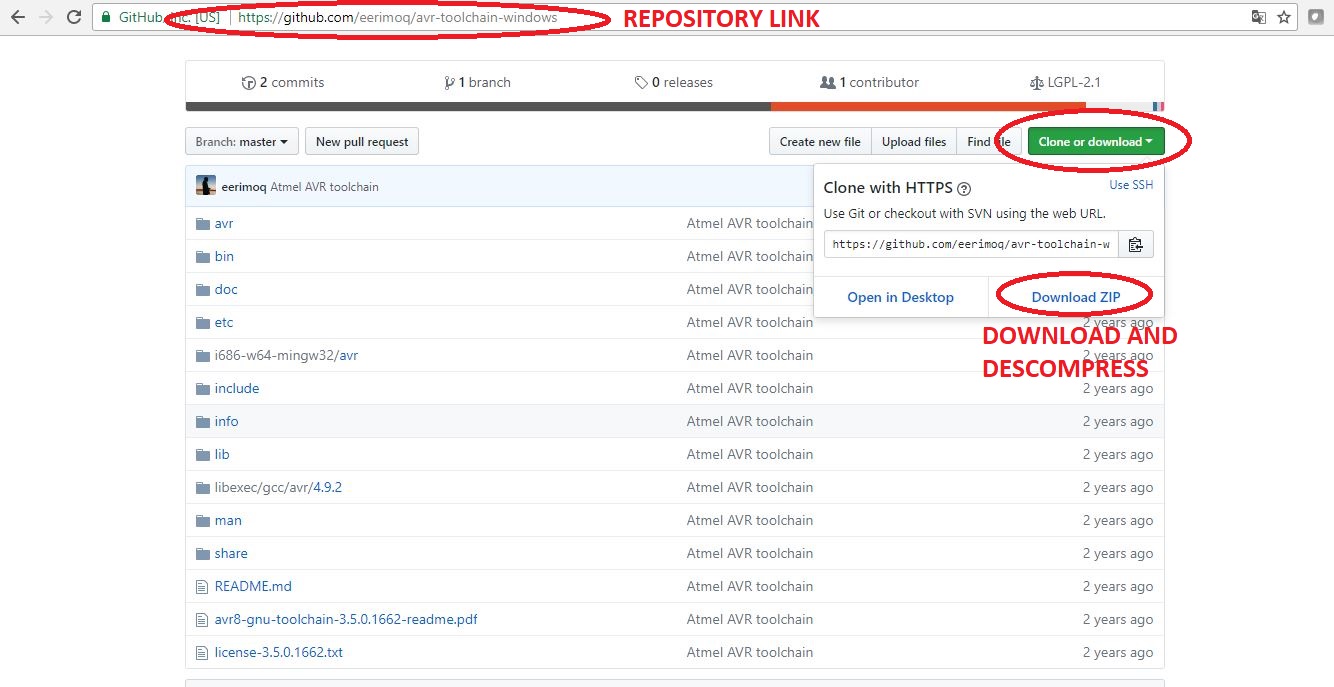The width and height of the screenshot is (1334, 687).
Task: Click eerimoq's avatar thumbnail
Action: point(206,186)
